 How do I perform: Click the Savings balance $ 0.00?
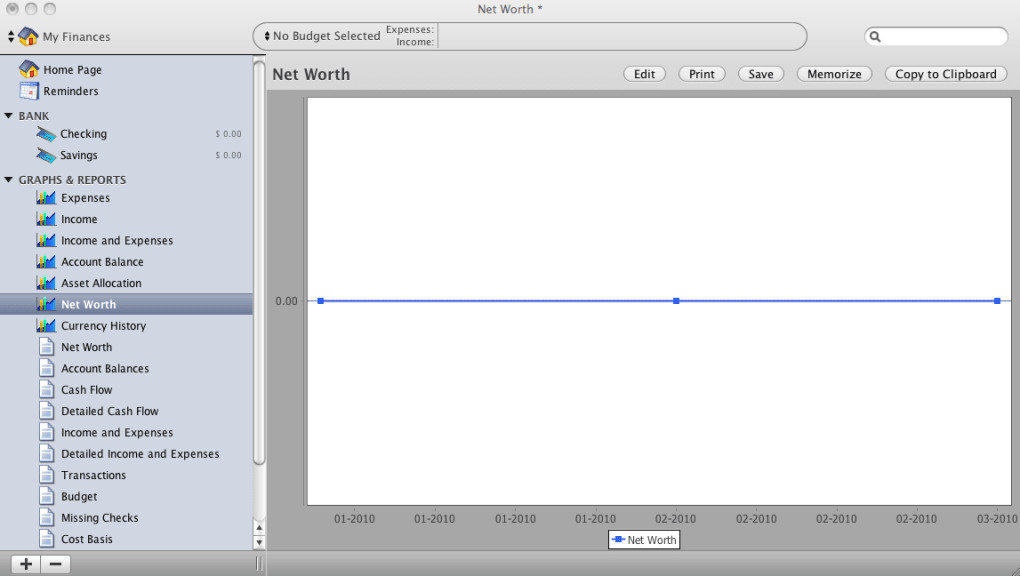click(228, 156)
